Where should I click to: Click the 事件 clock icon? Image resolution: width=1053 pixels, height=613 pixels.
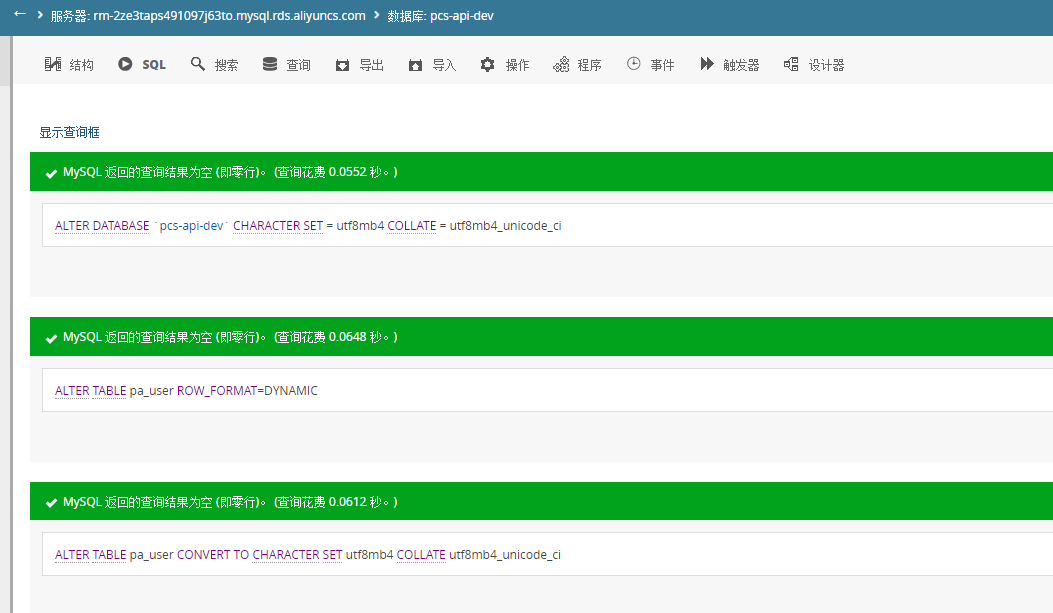click(x=633, y=64)
